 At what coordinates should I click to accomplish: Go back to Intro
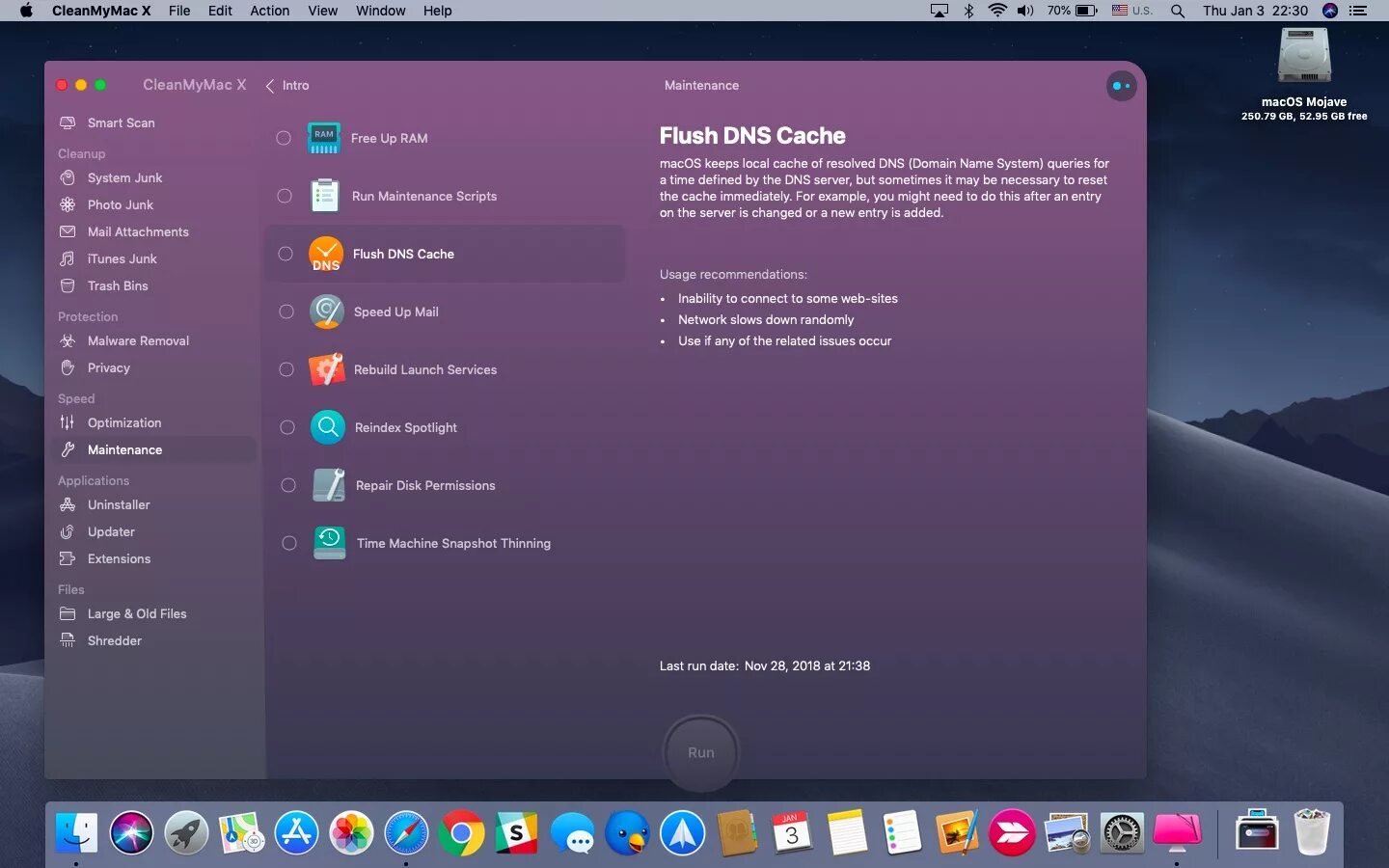click(x=287, y=85)
